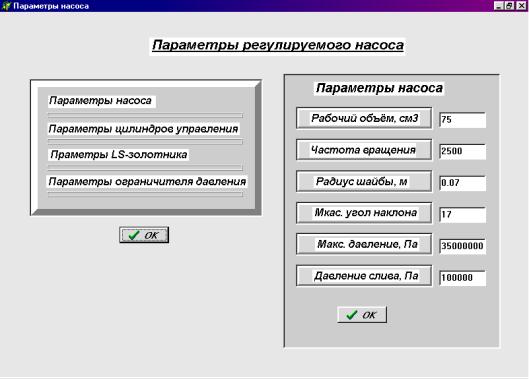Focus the tilt angle field showing 17
529x379 pixels.
pos(463,214)
